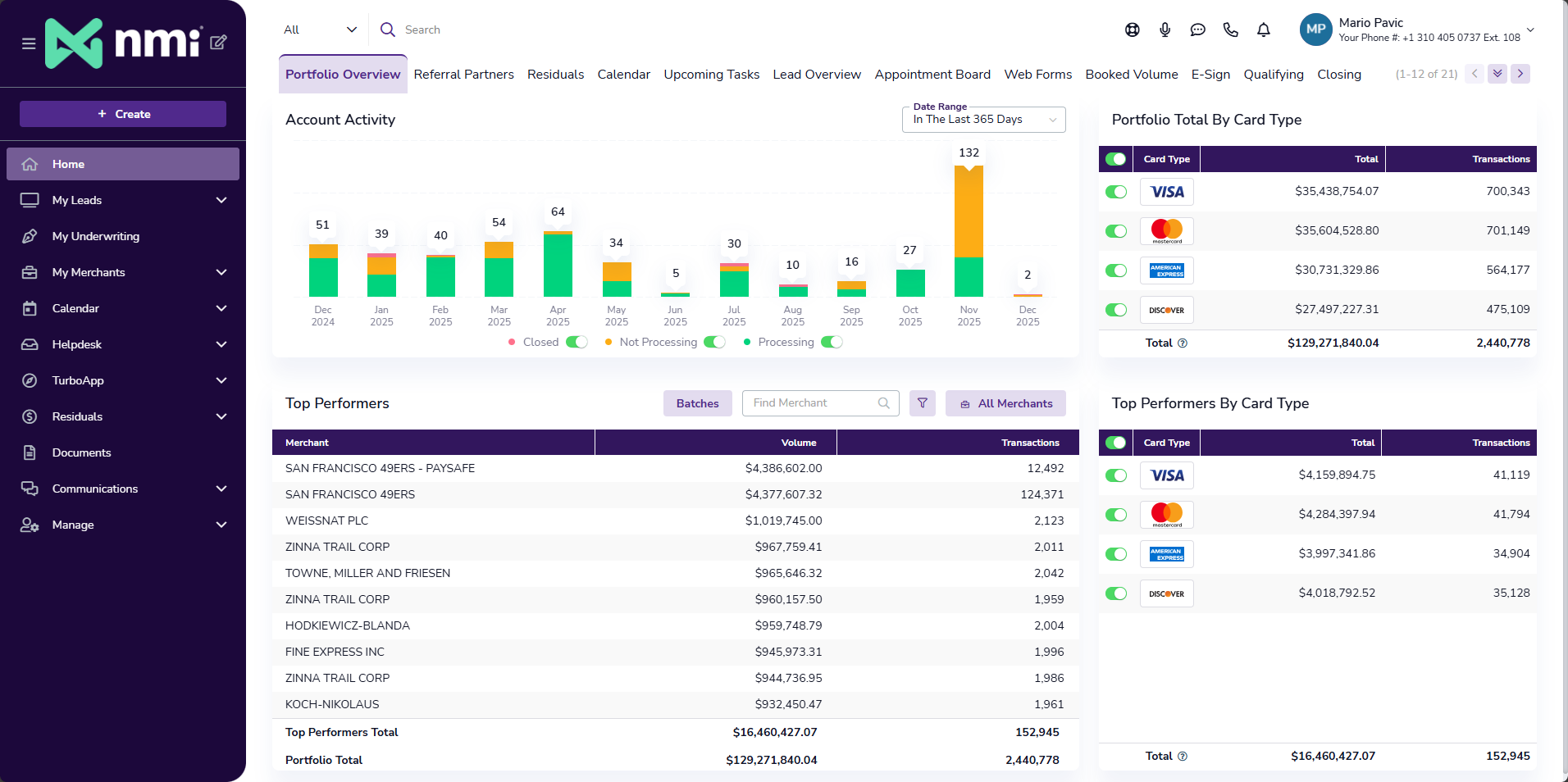Open the All search scope dropdown
Image resolution: width=1568 pixels, height=782 pixels.
(320, 30)
